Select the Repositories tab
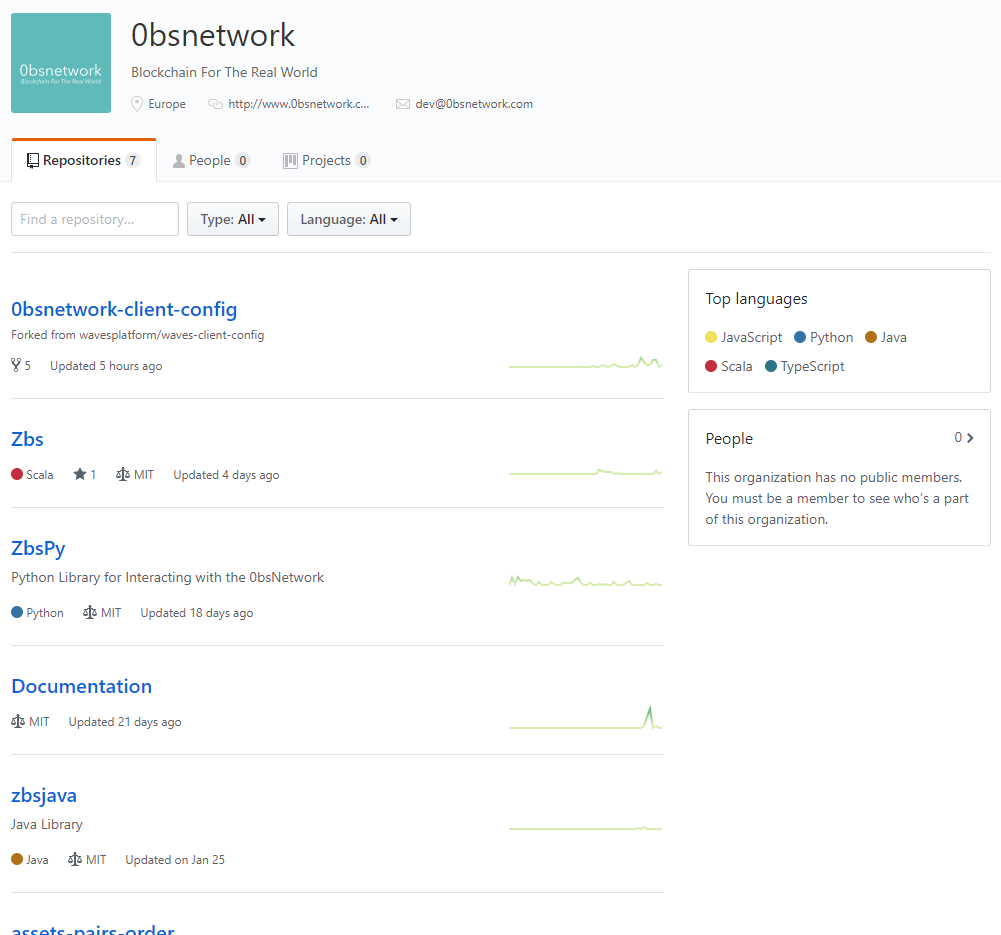The width and height of the screenshot is (1001, 935). pos(84,160)
